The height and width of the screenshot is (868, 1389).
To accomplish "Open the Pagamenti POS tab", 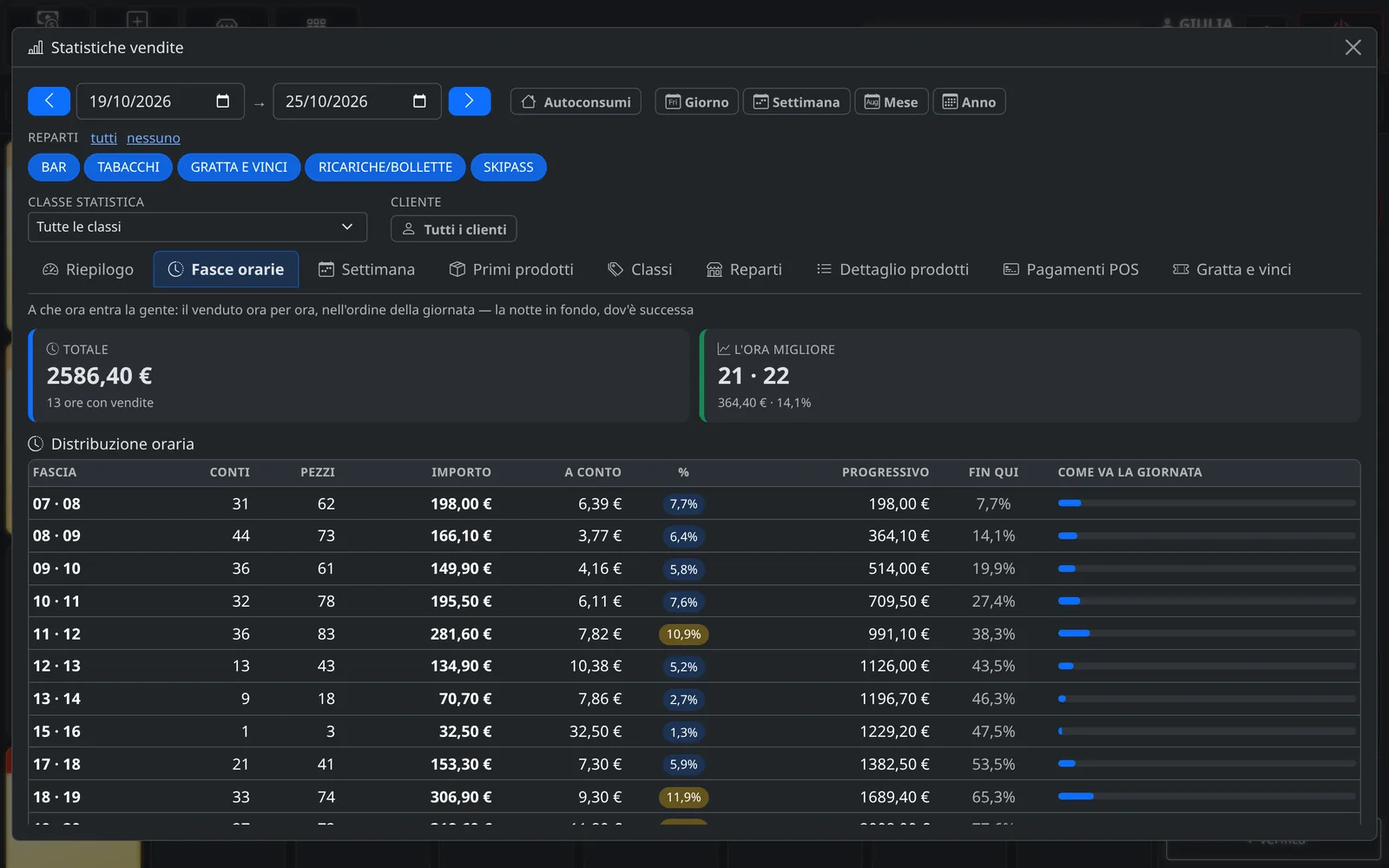I will click(1071, 269).
